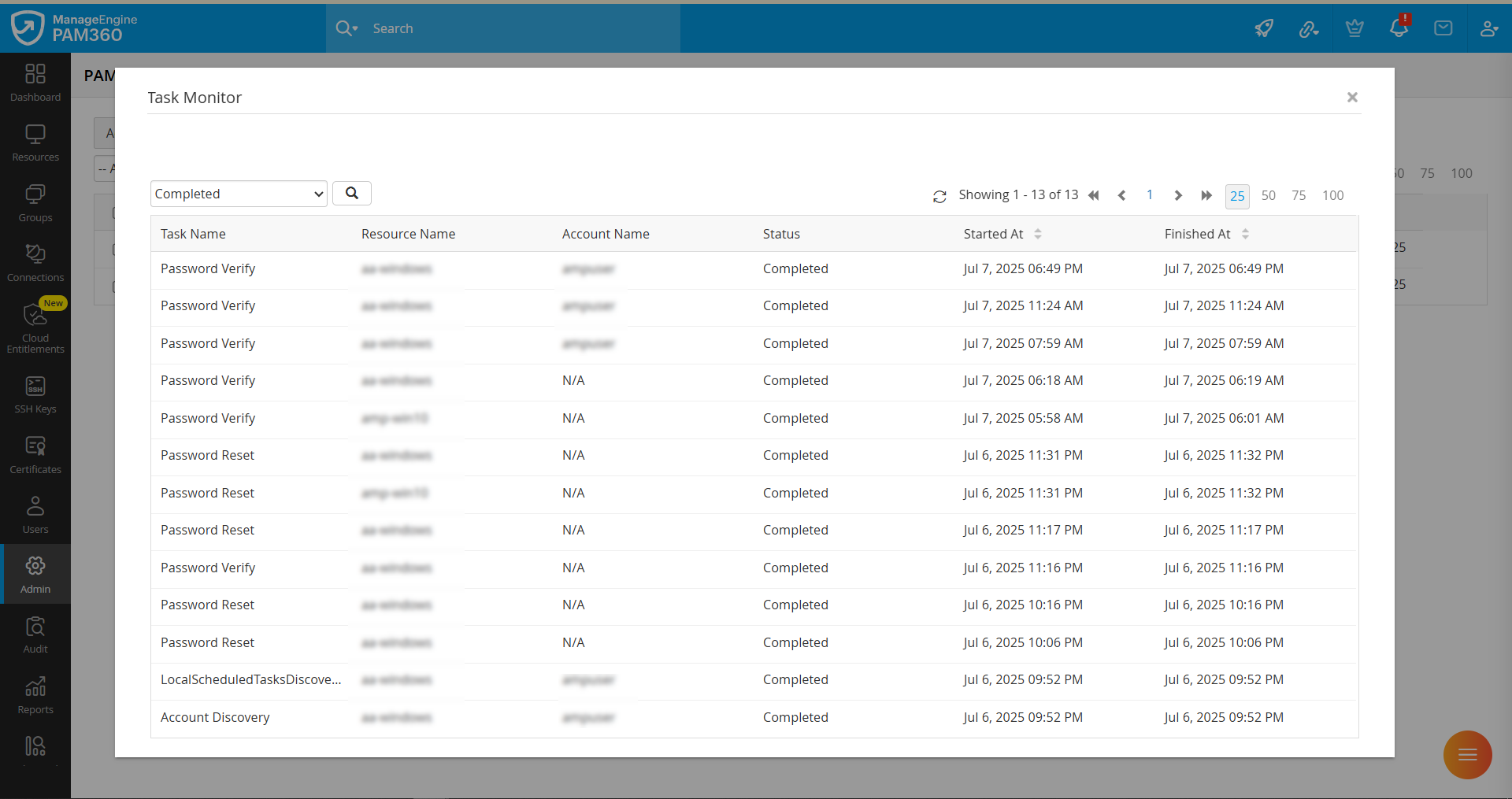Select Resources in the left sidebar
Screen dimensions: 1512x799
35,140
